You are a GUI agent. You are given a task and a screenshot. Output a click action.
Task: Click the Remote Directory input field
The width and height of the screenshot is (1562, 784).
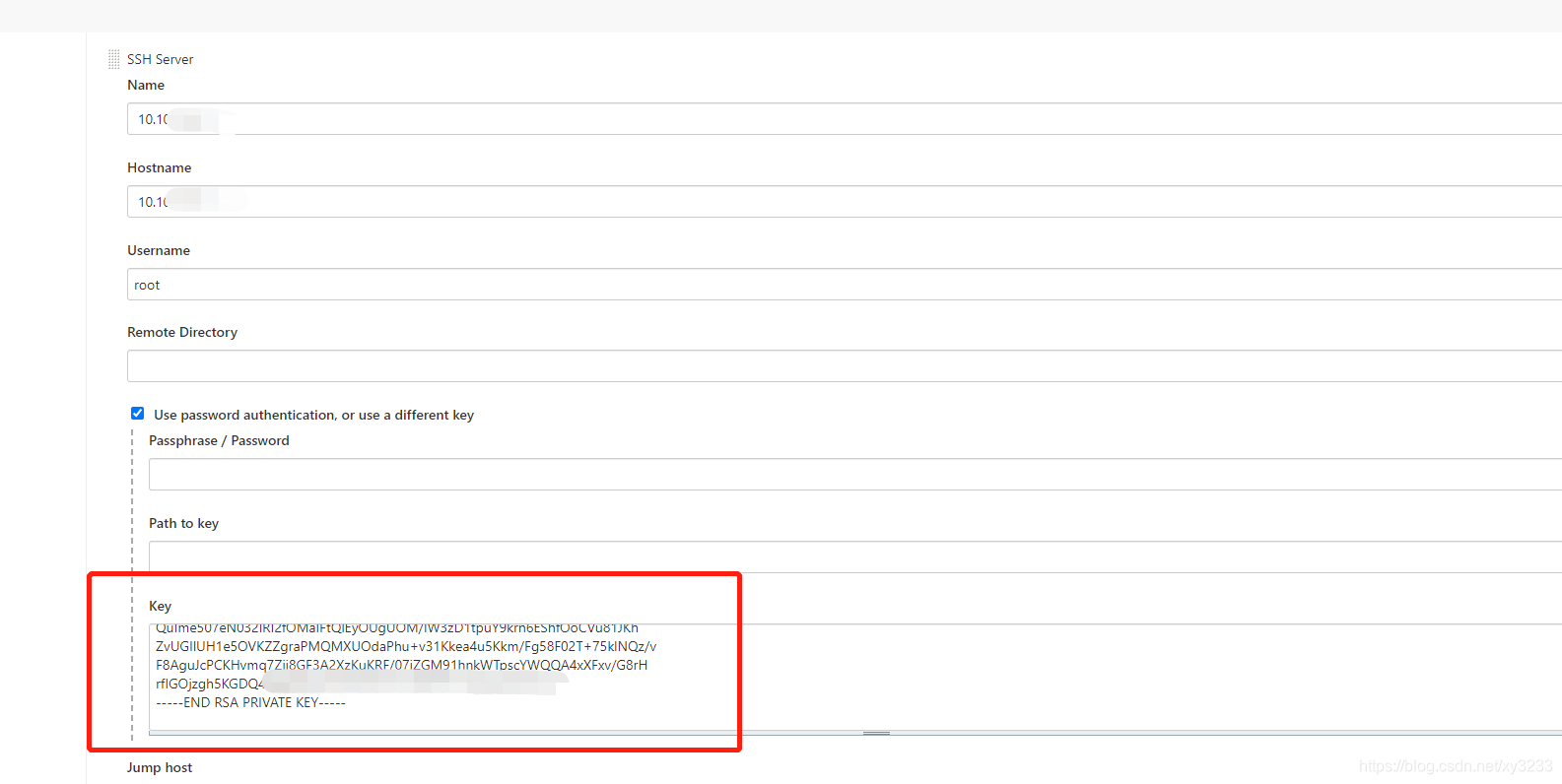845,366
